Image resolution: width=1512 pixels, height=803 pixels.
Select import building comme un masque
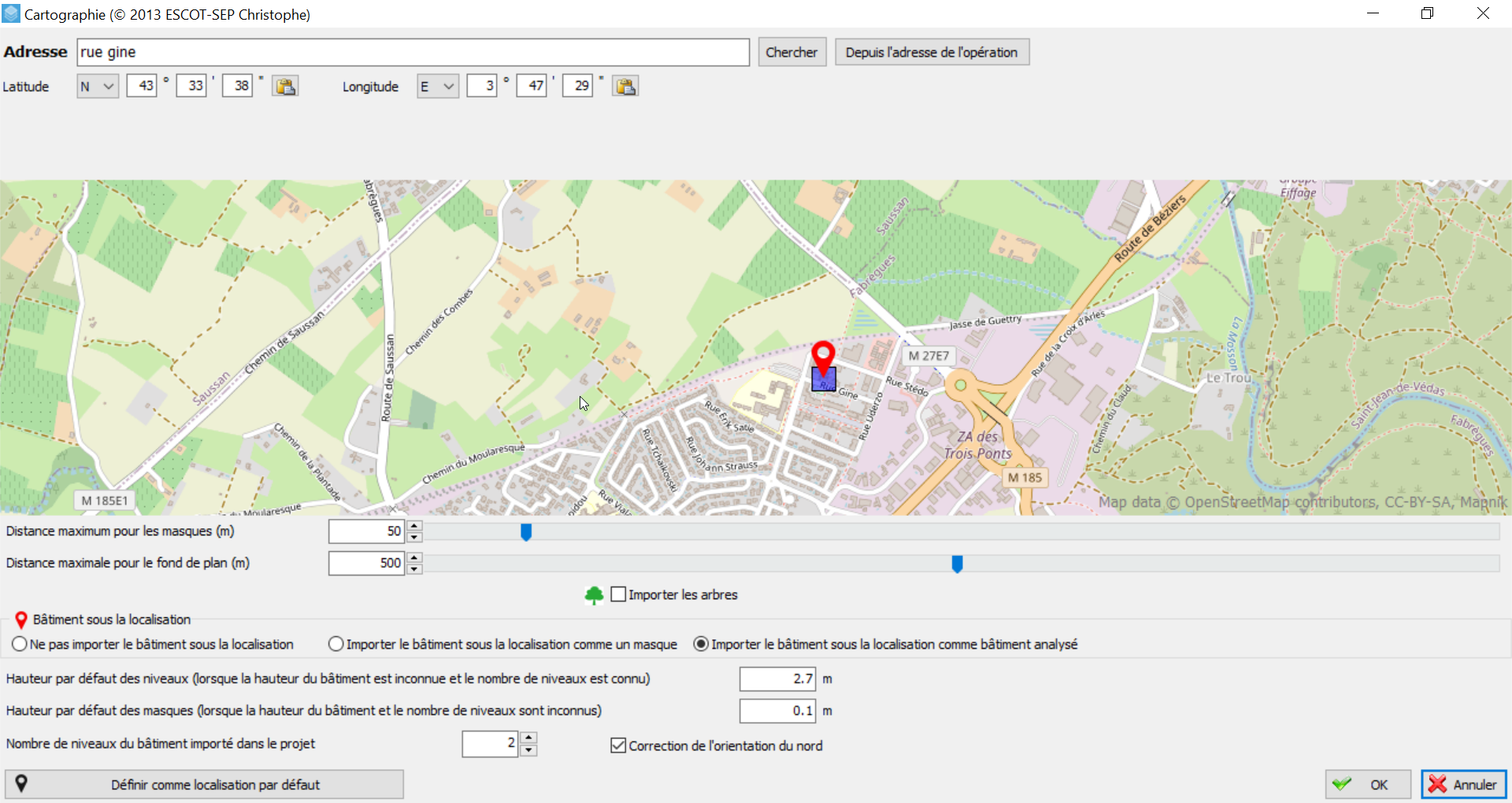336,644
